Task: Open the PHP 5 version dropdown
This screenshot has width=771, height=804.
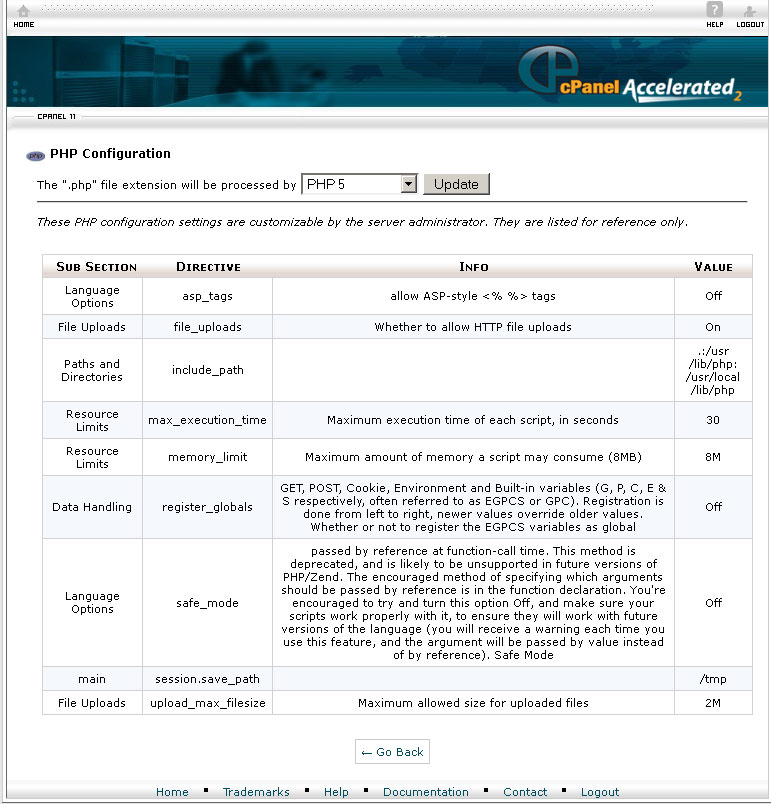Action: pyautogui.click(x=359, y=184)
